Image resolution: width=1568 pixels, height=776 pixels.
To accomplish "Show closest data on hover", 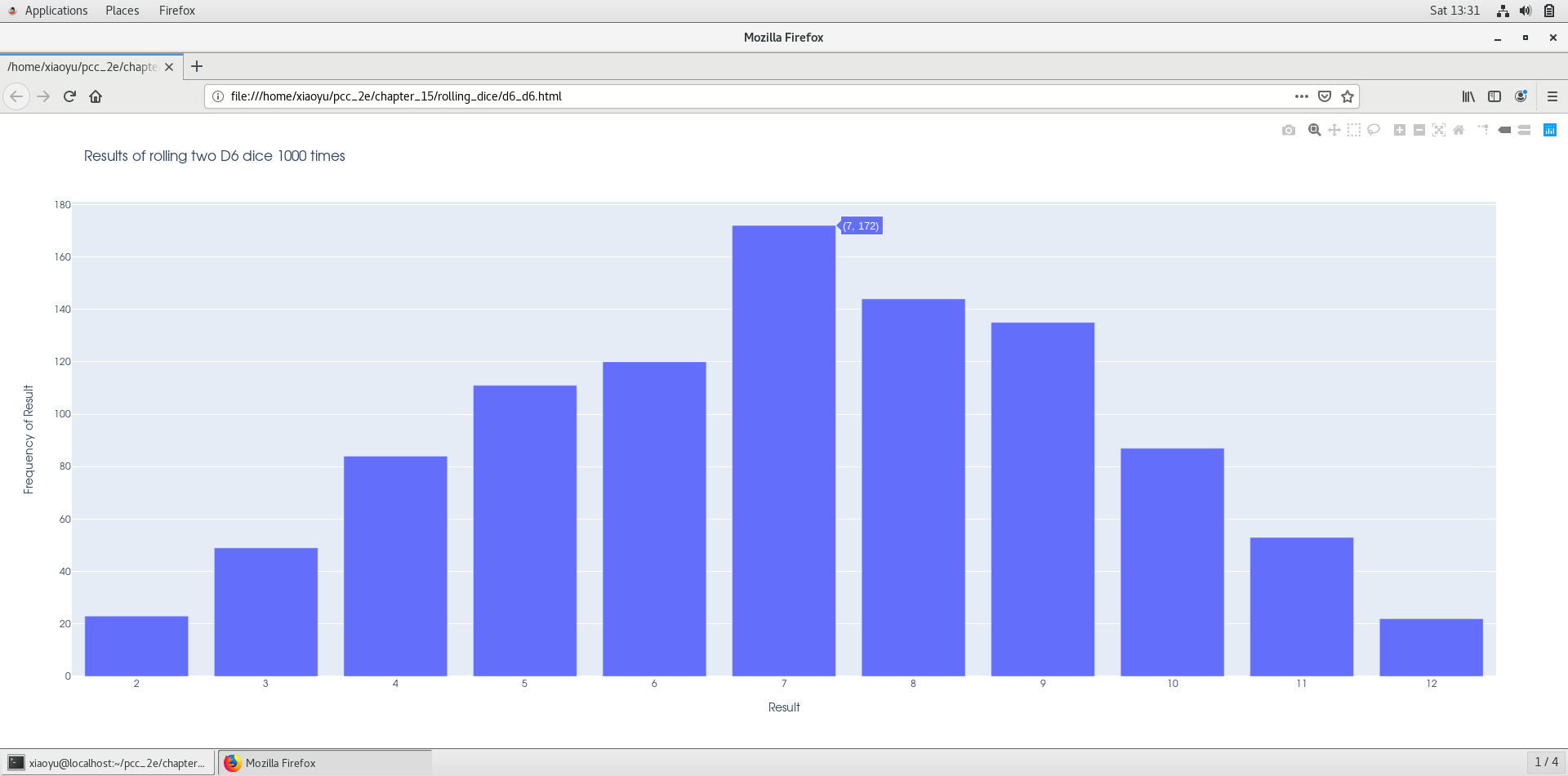I will click(x=1504, y=130).
